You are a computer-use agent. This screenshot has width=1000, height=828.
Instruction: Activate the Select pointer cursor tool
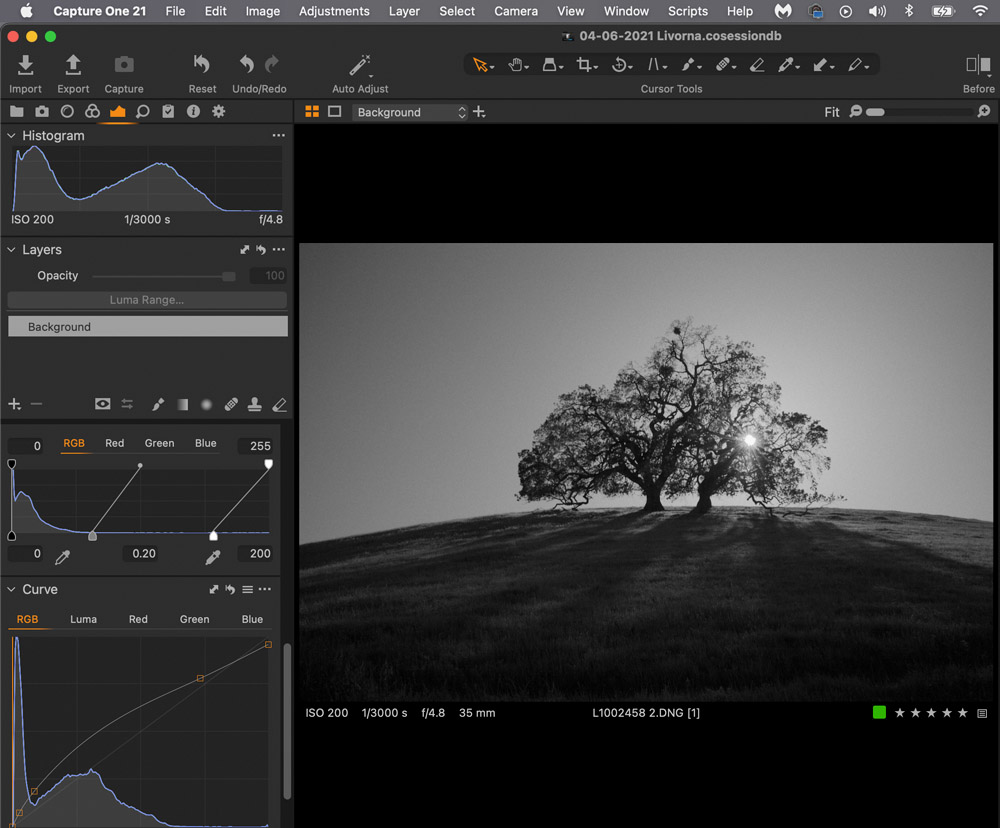click(480, 64)
